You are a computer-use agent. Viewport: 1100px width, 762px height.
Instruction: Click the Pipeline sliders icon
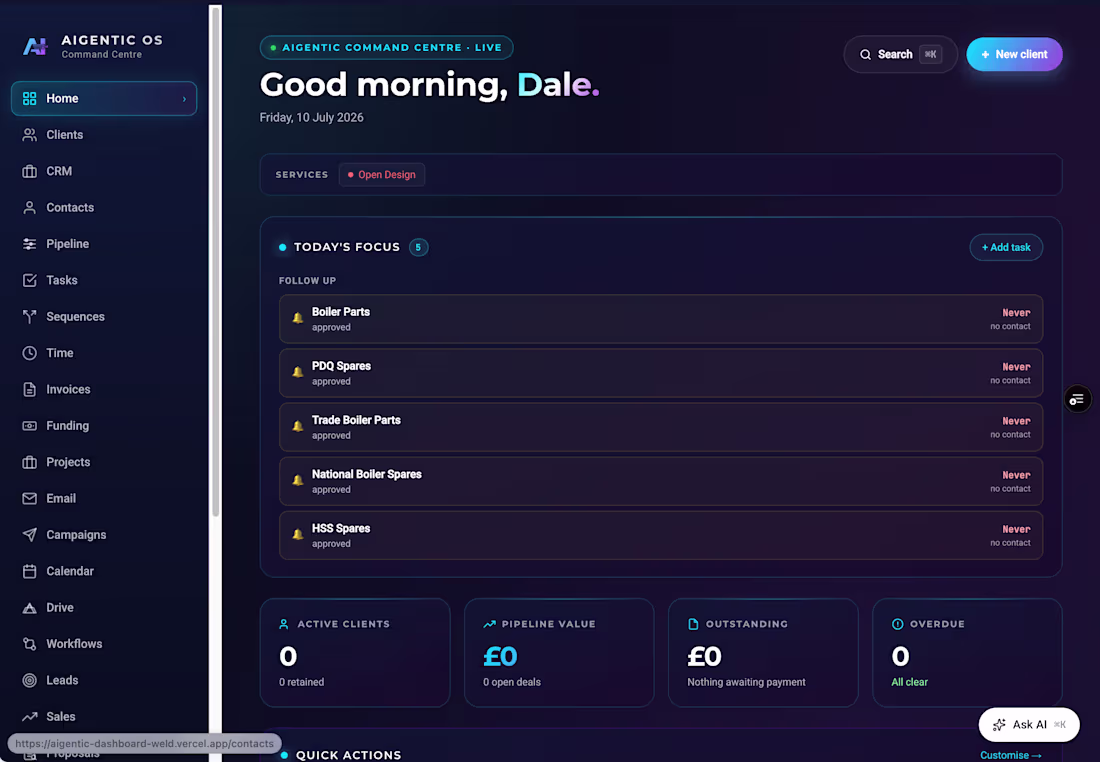(x=29, y=244)
